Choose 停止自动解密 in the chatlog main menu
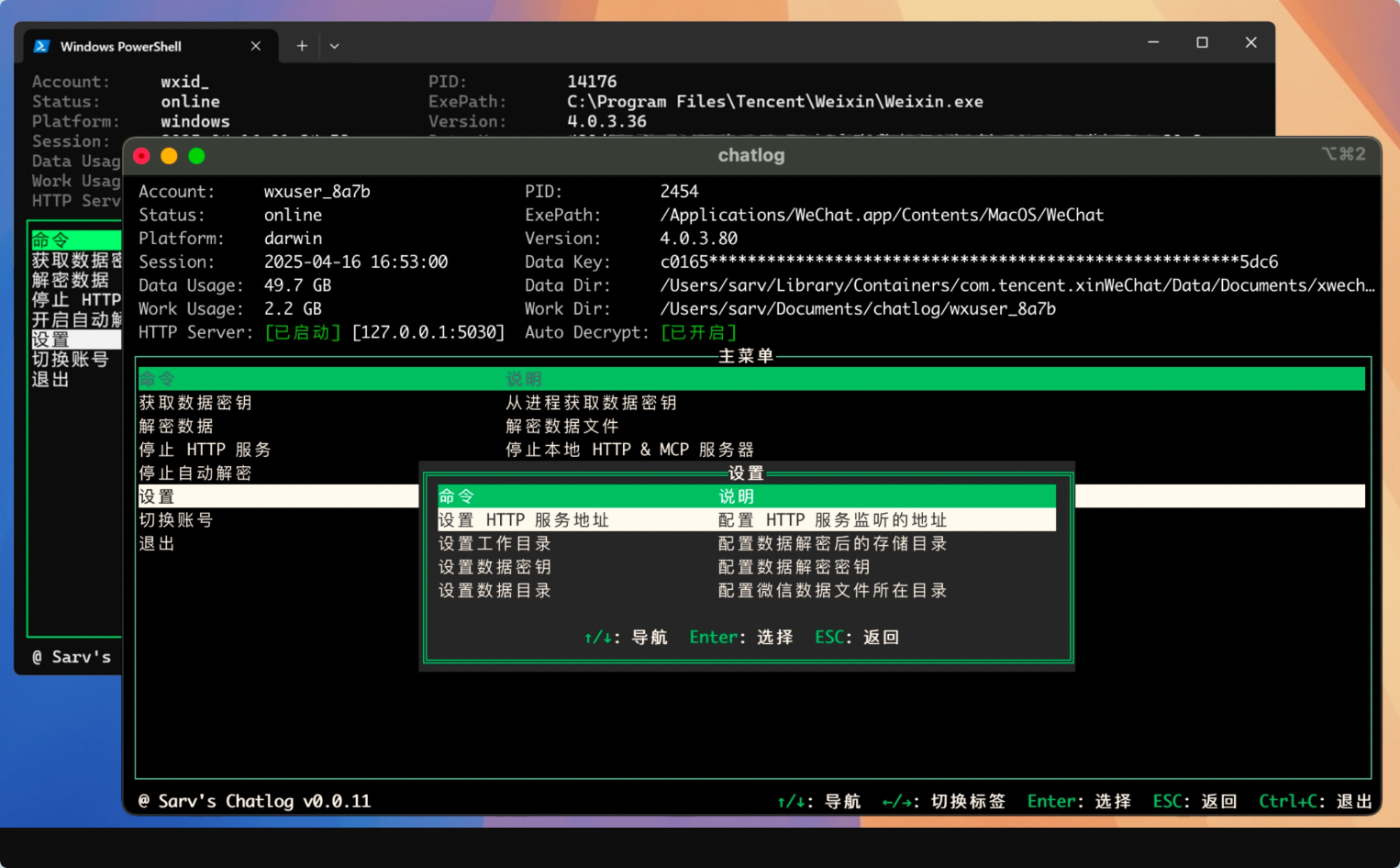1400x868 pixels. pos(195,473)
